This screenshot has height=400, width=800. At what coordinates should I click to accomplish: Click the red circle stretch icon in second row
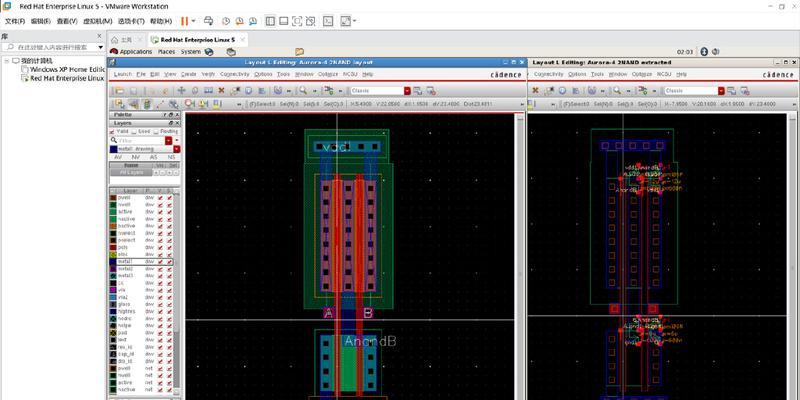pyautogui.click(x=189, y=104)
